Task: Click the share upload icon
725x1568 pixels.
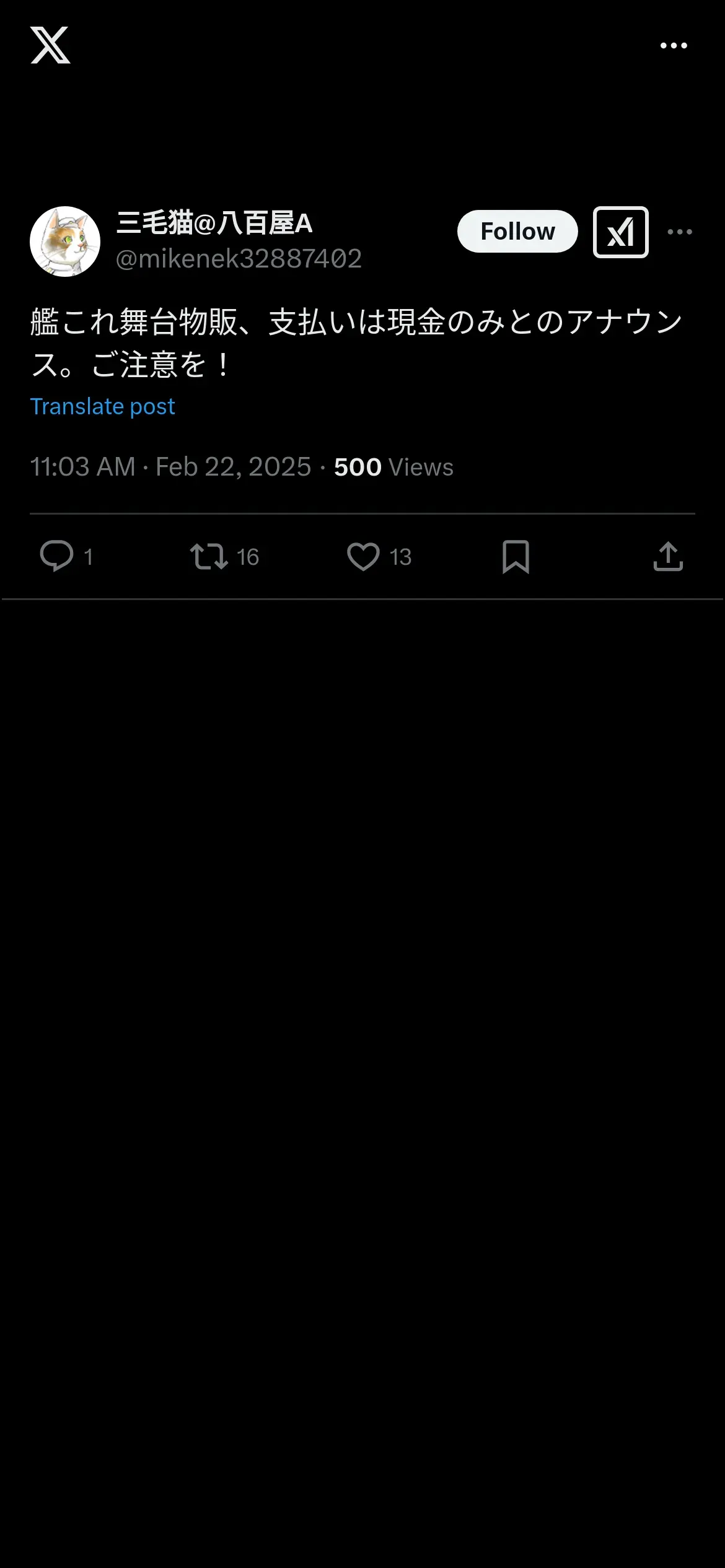Action: point(668,556)
